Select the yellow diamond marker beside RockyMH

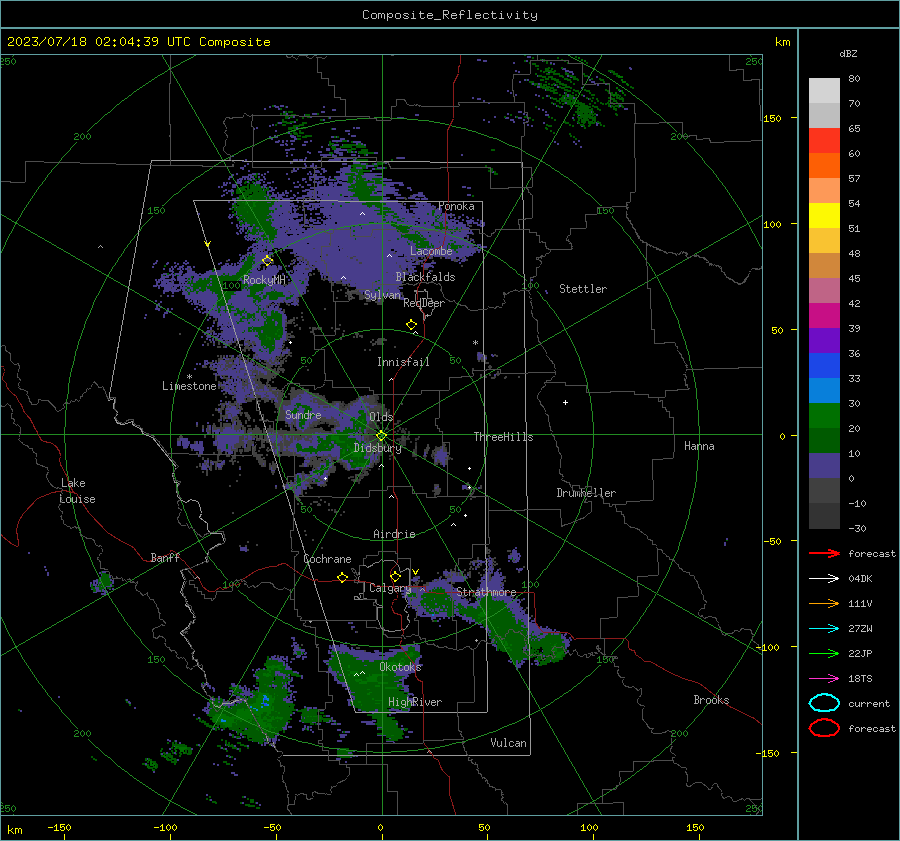tap(267, 261)
